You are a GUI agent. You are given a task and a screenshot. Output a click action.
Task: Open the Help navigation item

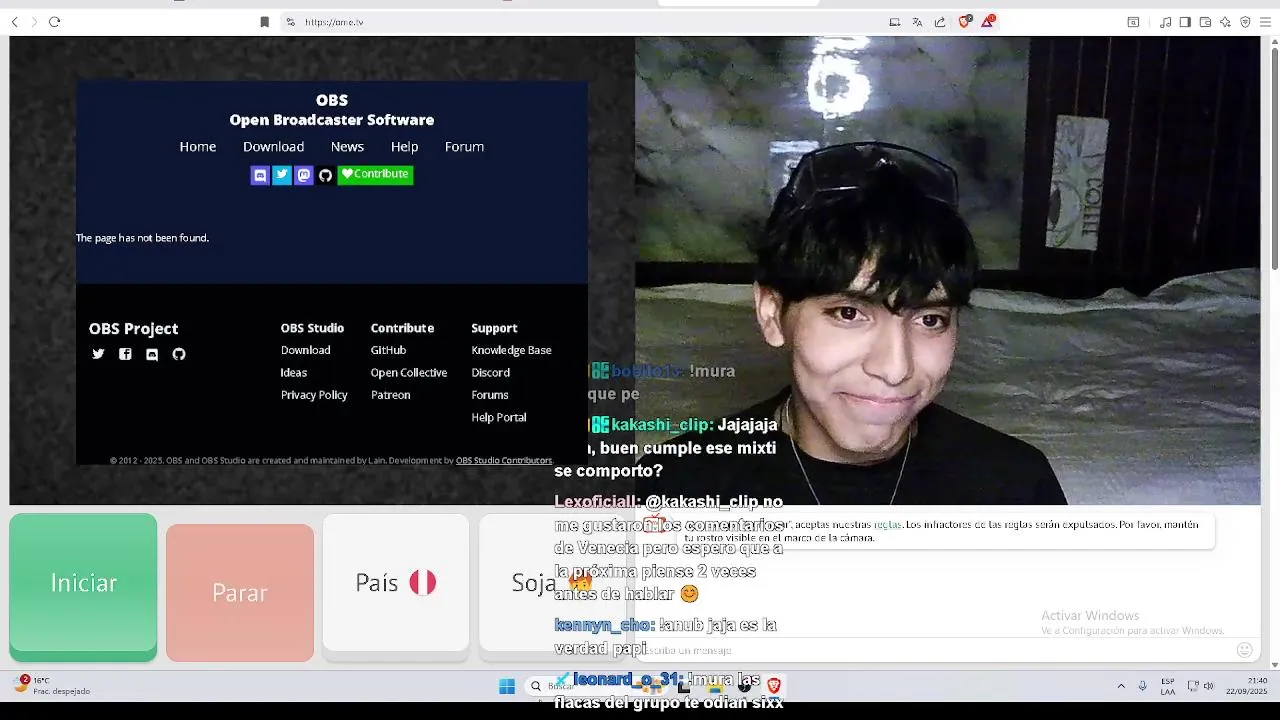click(404, 147)
